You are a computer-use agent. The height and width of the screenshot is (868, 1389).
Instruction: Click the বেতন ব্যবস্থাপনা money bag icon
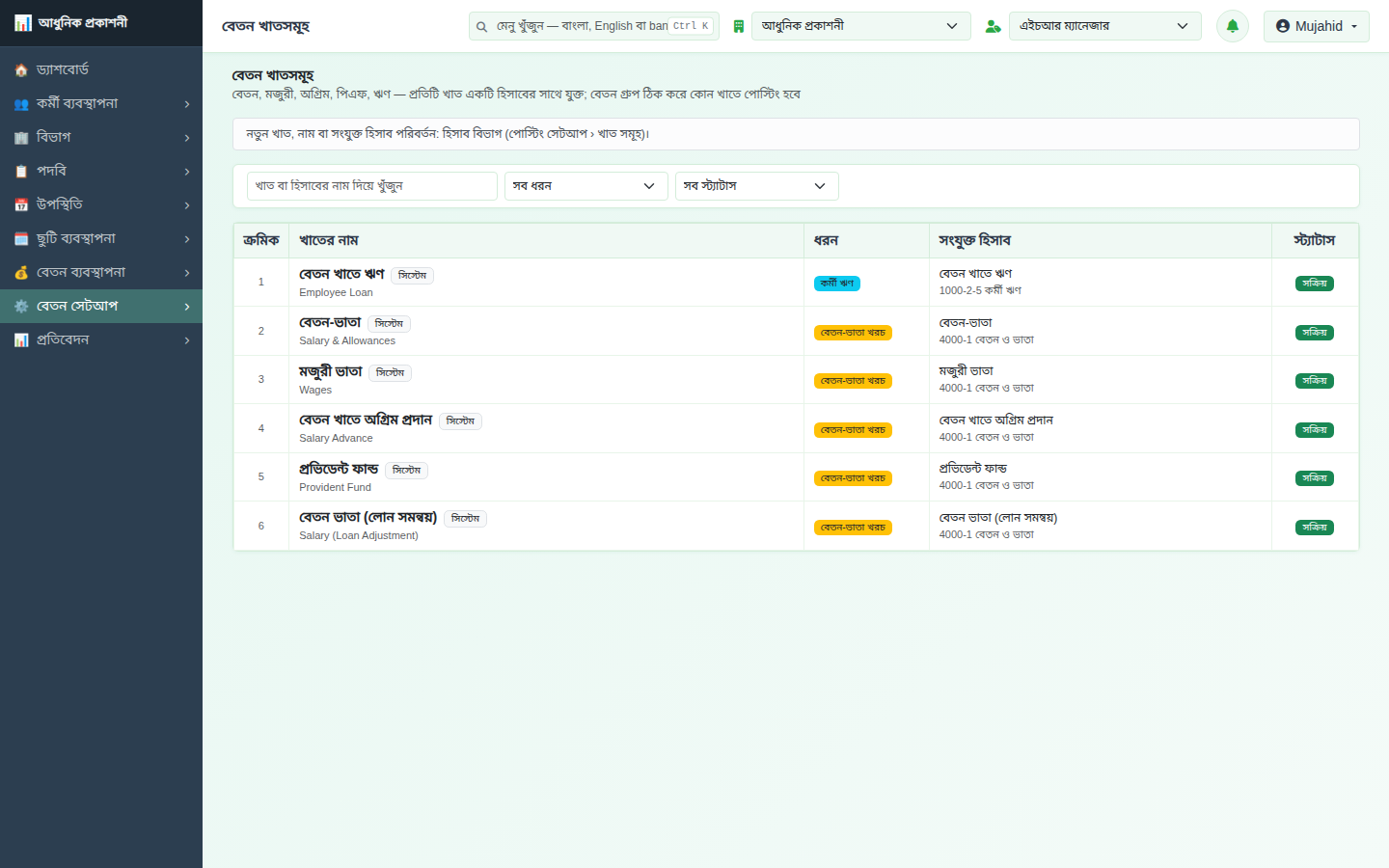coord(21,273)
